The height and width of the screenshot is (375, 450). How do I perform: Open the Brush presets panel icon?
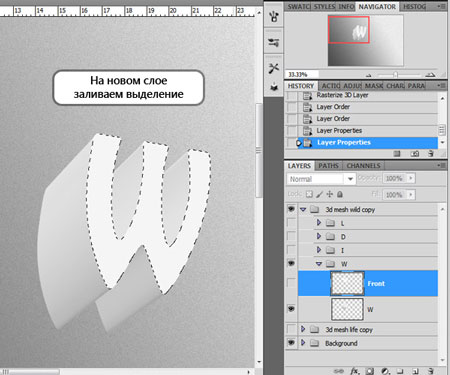[274, 16]
